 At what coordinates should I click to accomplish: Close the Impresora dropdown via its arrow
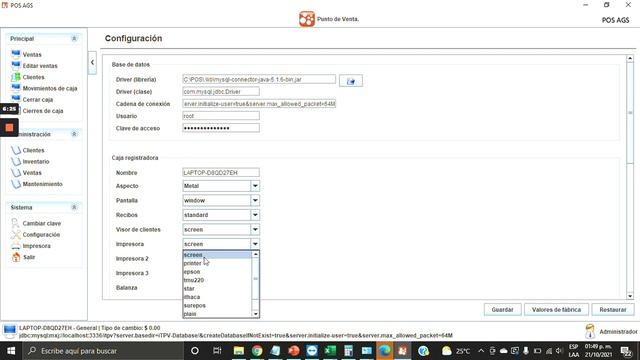pyautogui.click(x=255, y=244)
